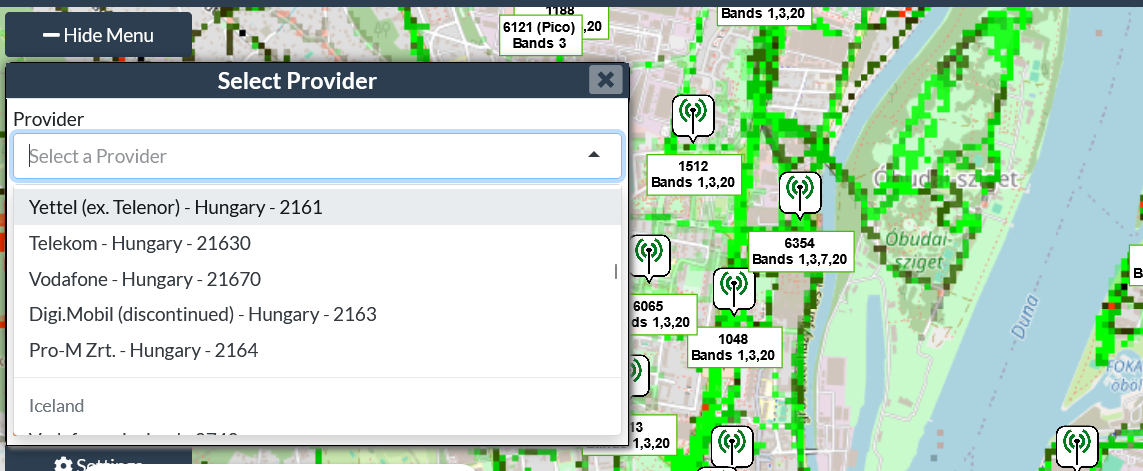Click the Óbudai-sziget map label
This screenshot has height=471, width=1143.
tap(916, 249)
